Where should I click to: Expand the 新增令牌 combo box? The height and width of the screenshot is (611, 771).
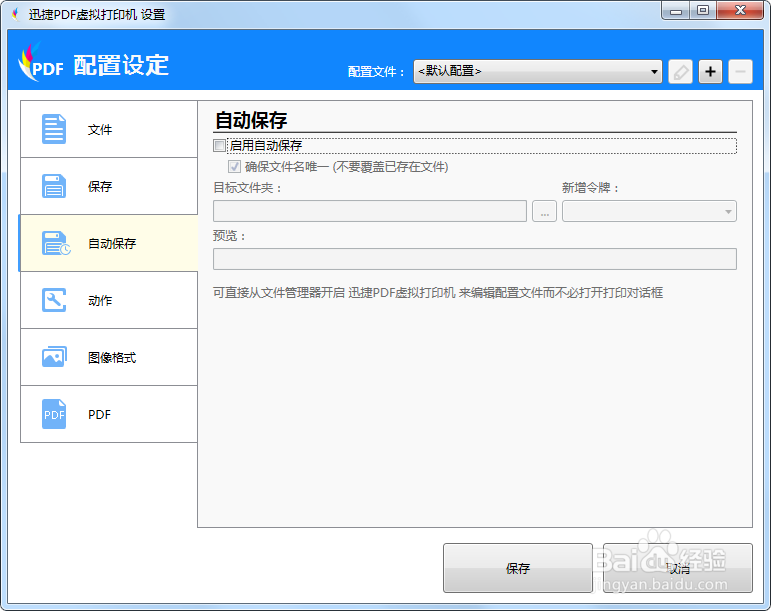coord(649,211)
